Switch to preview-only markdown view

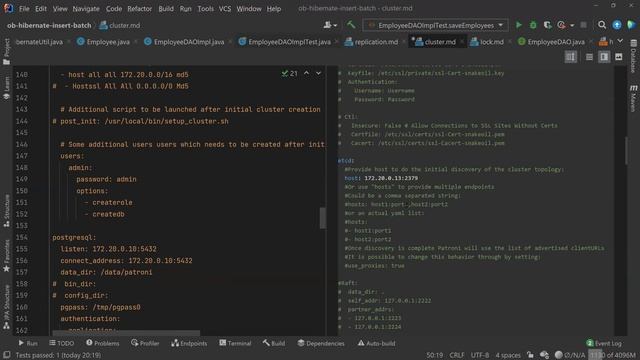pos(619,57)
